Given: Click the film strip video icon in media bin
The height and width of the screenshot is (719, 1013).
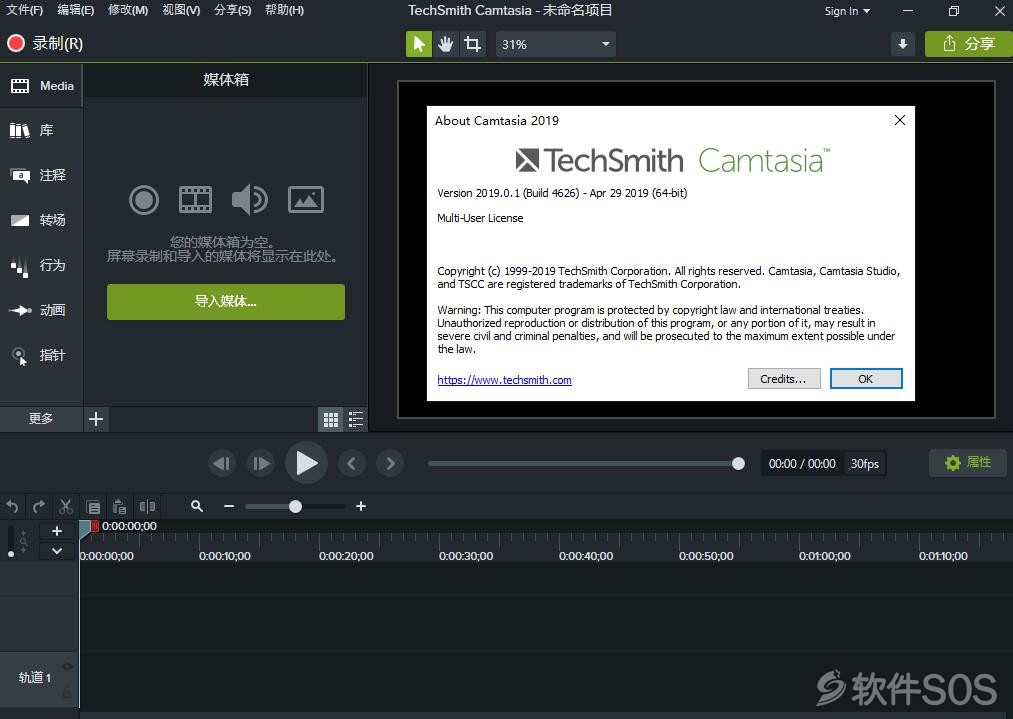Looking at the screenshot, I should [x=195, y=200].
